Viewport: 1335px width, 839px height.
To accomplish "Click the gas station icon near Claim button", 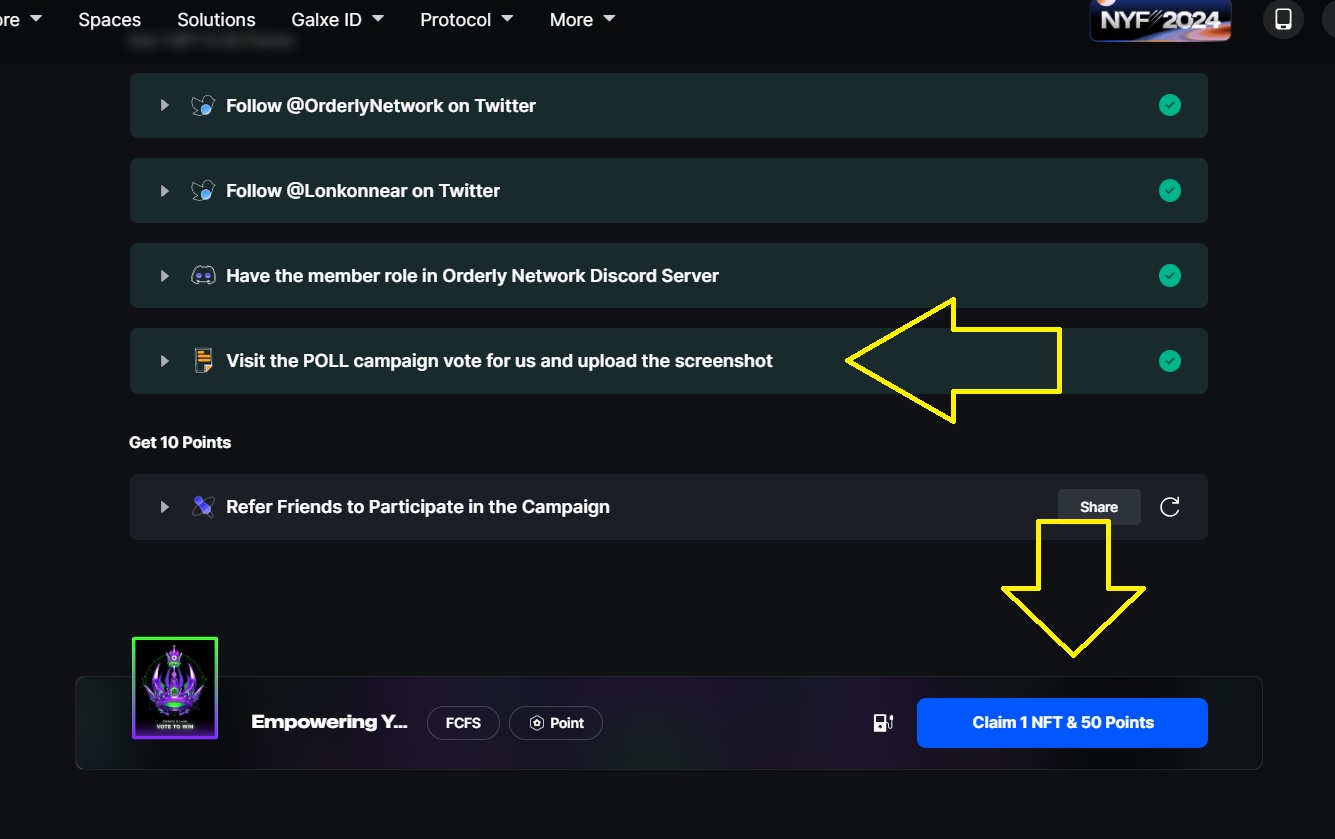I will point(883,723).
